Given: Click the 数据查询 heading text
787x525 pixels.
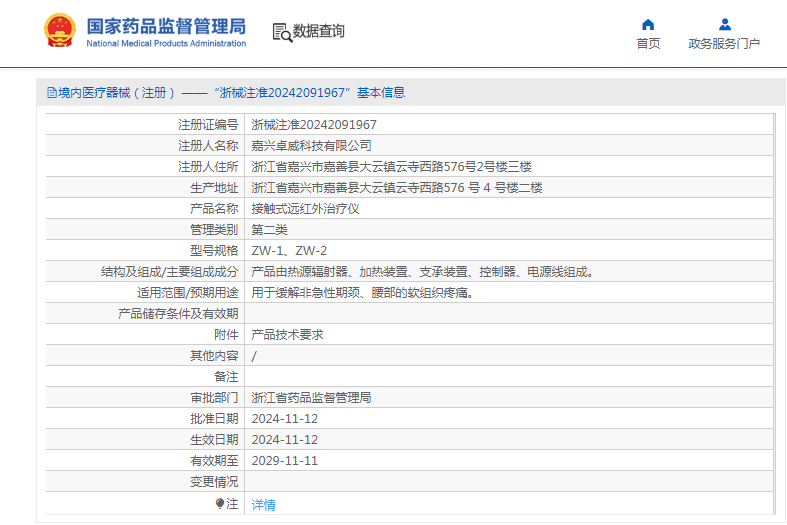Looking at the screenshot, I should 319,31.
